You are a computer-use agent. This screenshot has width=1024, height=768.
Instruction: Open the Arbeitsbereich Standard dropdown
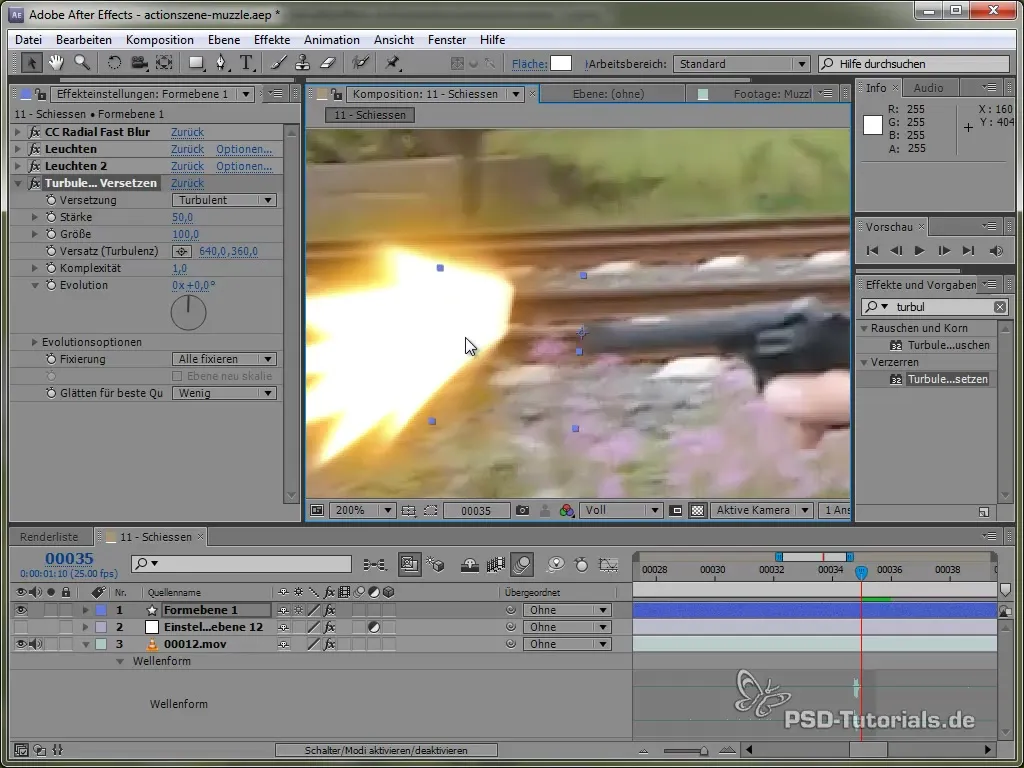[741, 64]
